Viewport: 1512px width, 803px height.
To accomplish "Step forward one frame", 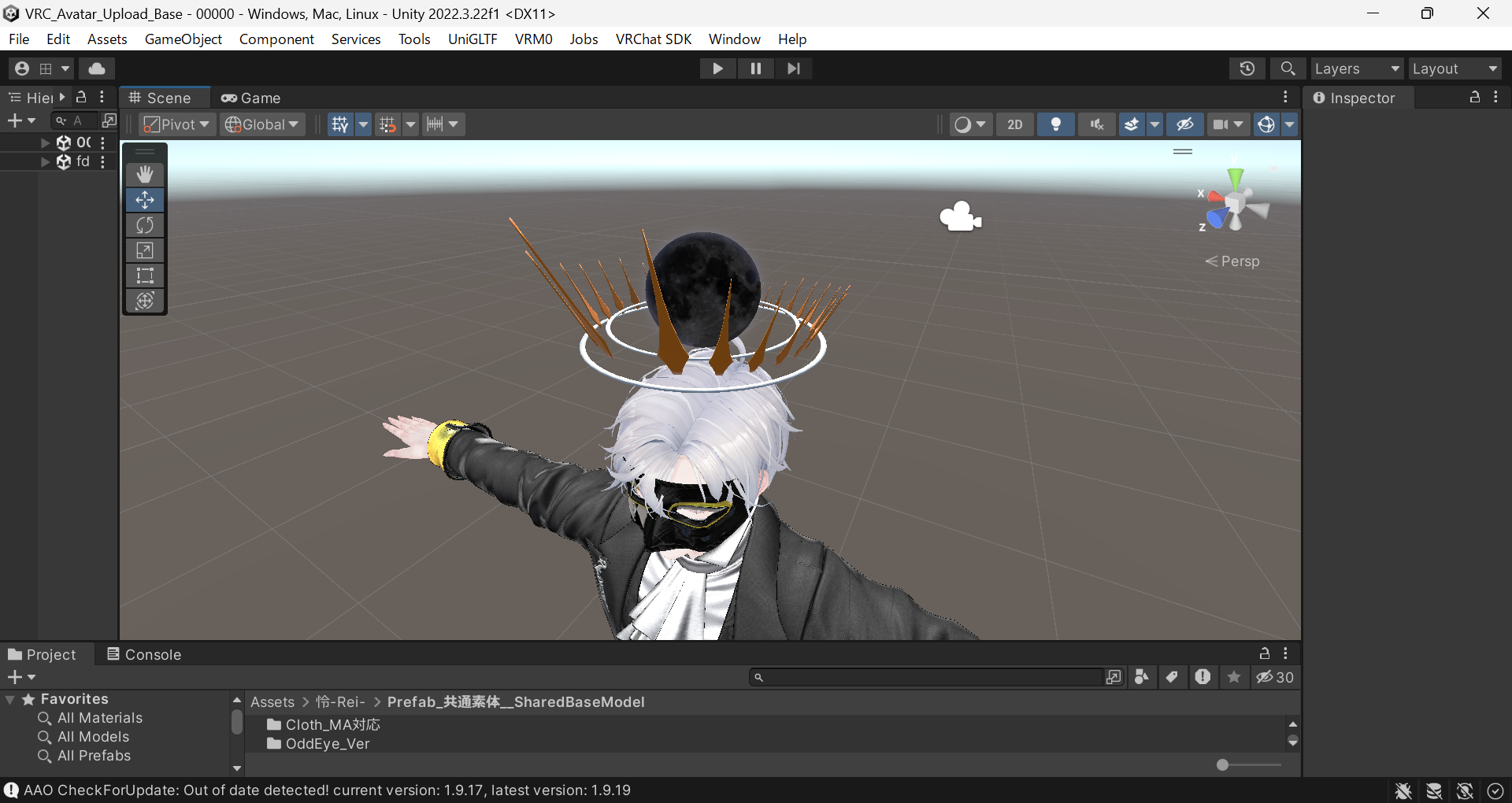I will [794, 68].
